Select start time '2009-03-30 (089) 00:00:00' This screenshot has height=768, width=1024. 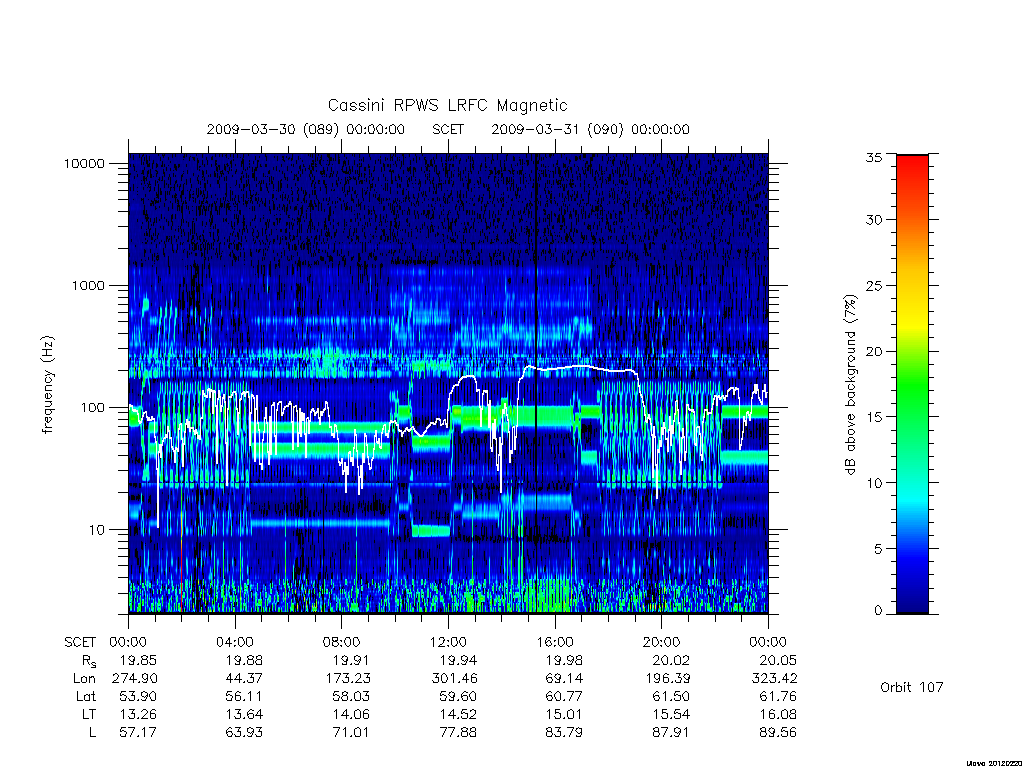pyautogui.click(x=306, y=129)
